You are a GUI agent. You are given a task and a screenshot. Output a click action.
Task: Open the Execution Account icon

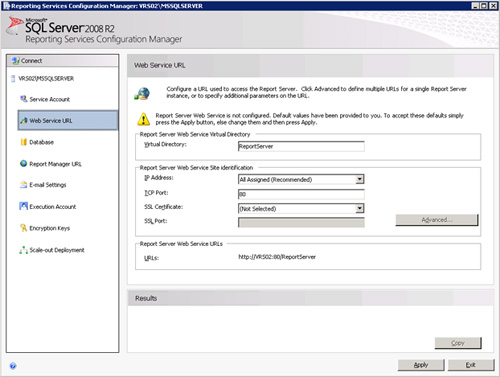click(x=23, y=206)
